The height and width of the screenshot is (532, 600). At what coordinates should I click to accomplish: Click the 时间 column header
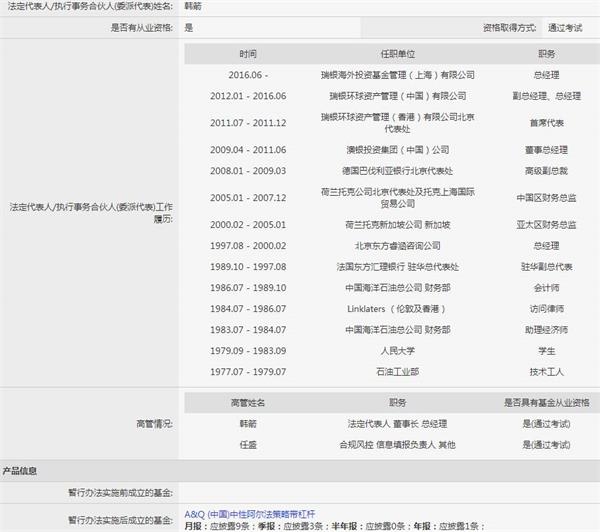[x=248, y=53]
